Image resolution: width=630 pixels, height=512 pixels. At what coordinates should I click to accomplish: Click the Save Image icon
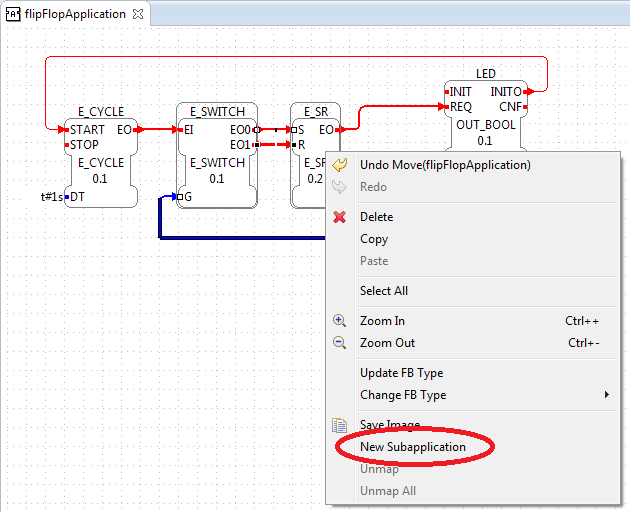tap(340, 425)
